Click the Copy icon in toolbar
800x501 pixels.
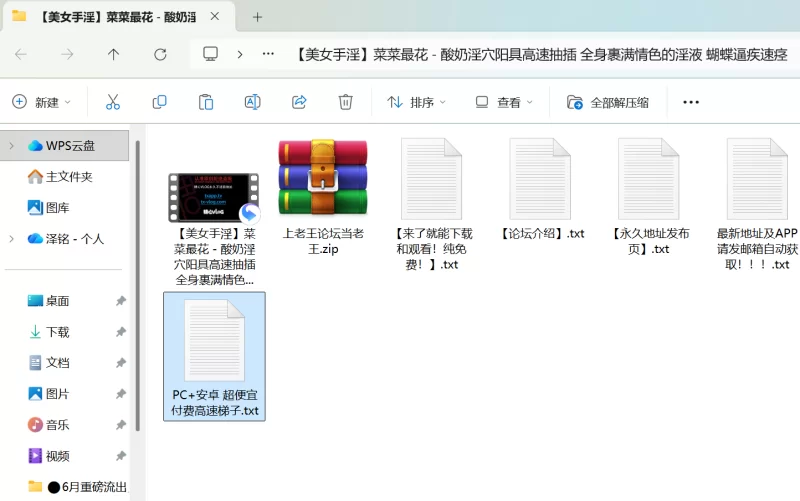159,102
